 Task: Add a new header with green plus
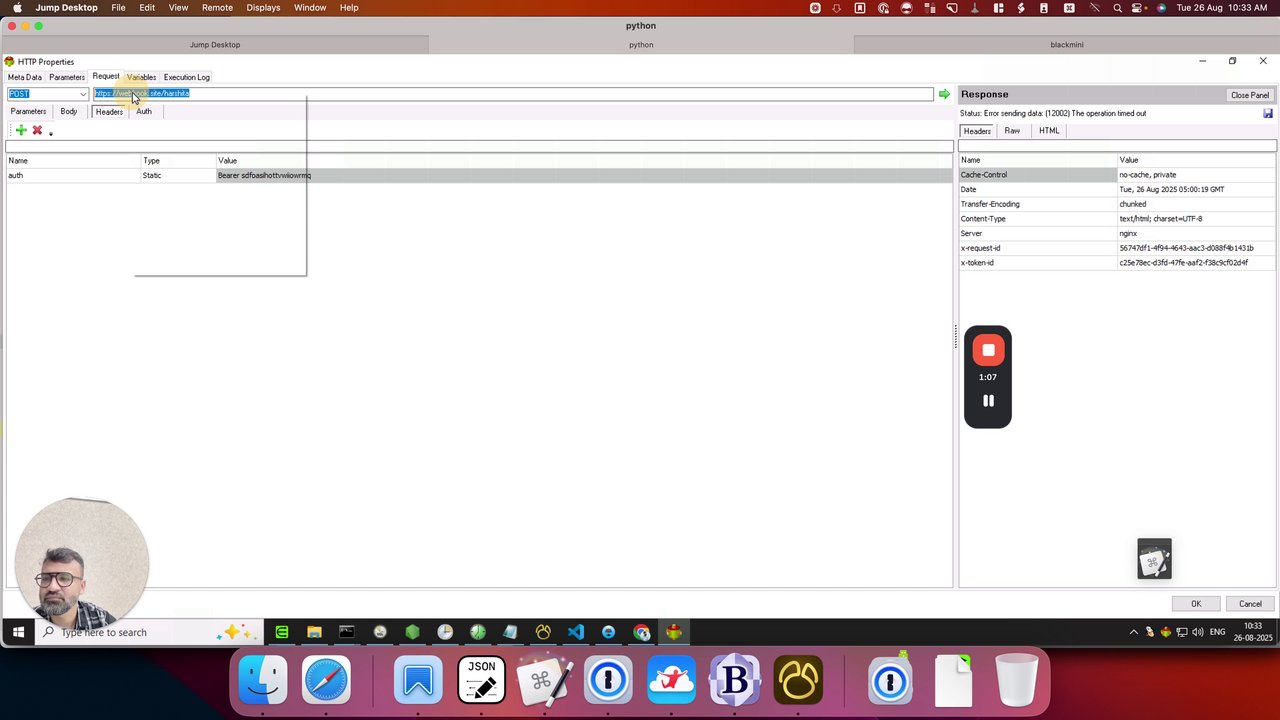(21, 130)
